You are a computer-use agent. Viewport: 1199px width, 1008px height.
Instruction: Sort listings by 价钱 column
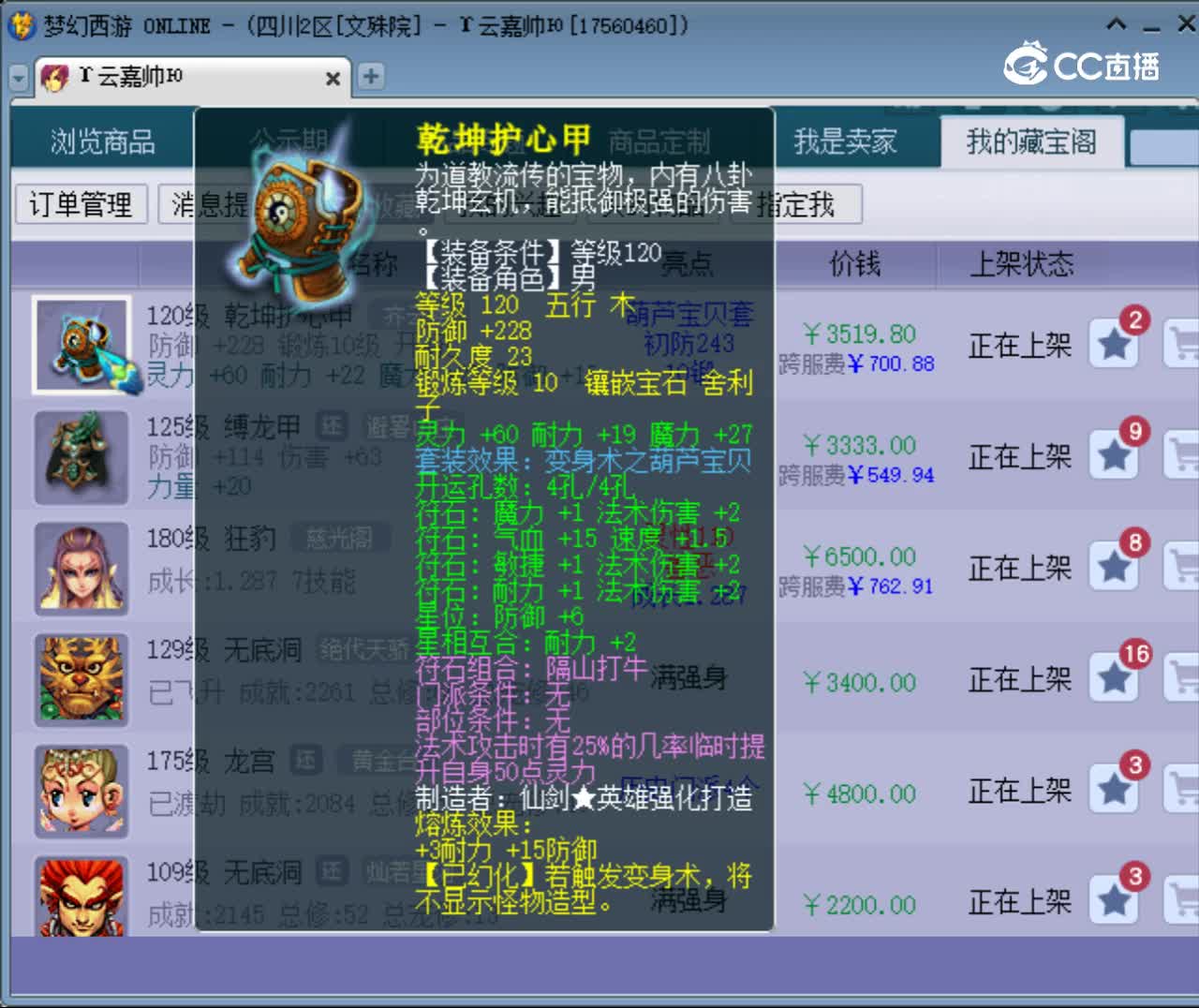[855, 264]
